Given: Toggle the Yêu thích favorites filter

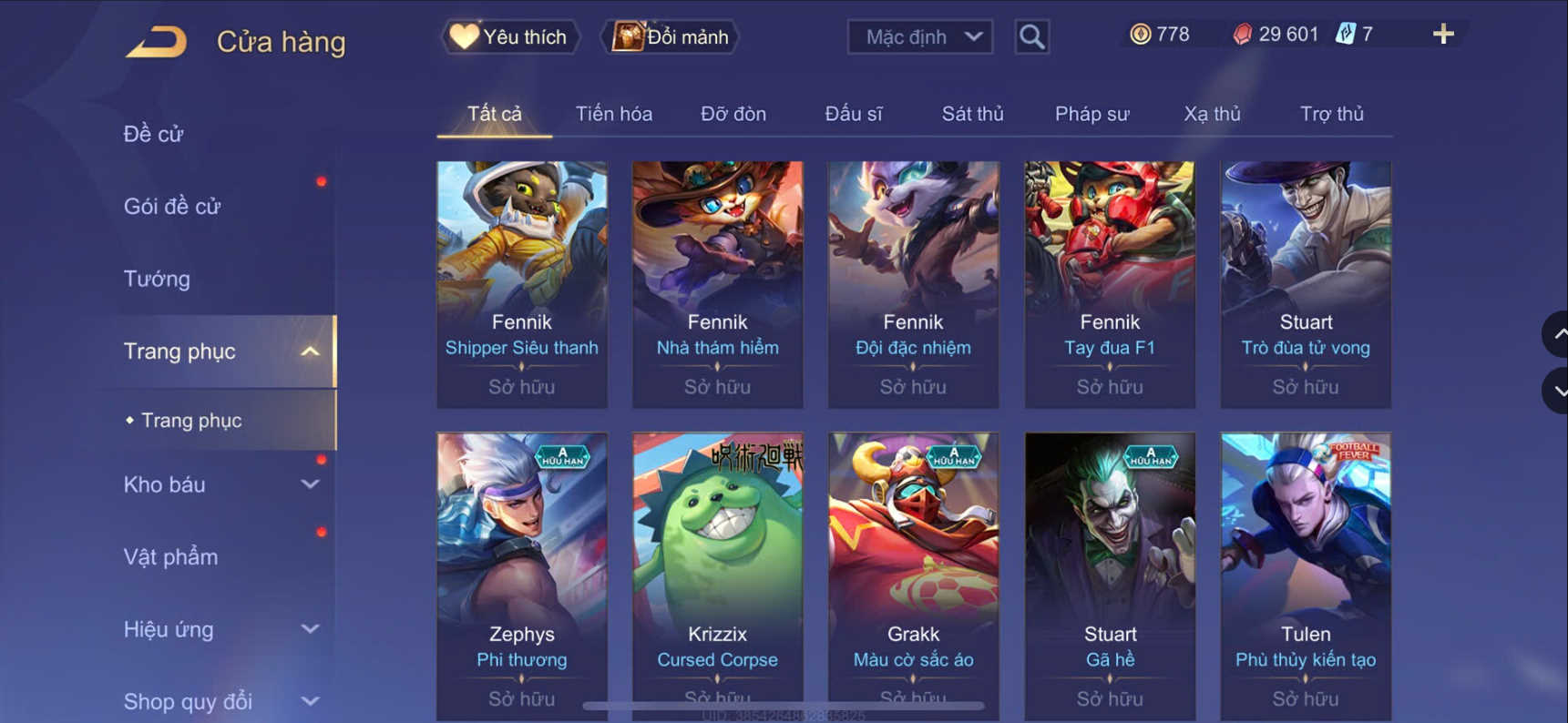Looking at the screenshot, I should tap(510, 37).
